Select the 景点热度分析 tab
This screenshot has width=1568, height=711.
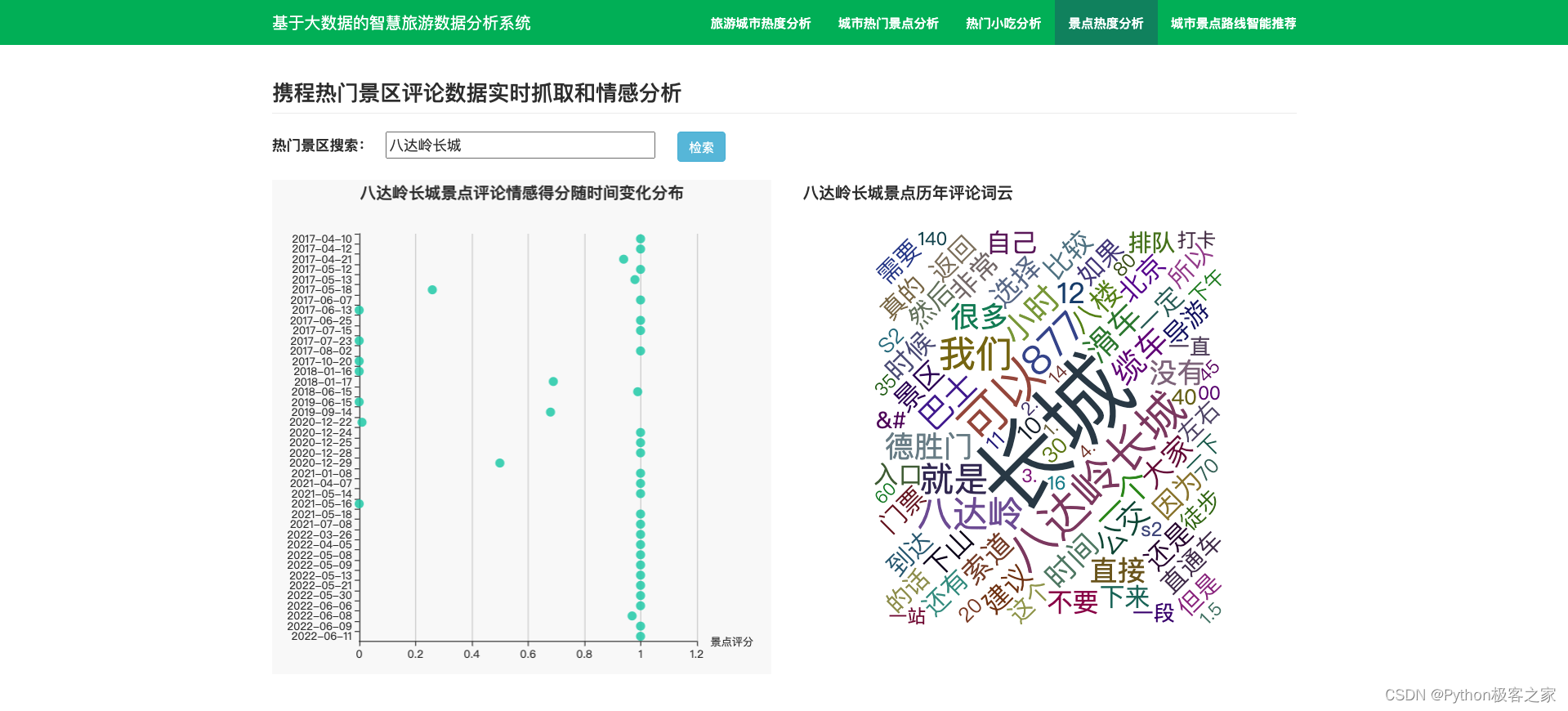coord(1106,23)
